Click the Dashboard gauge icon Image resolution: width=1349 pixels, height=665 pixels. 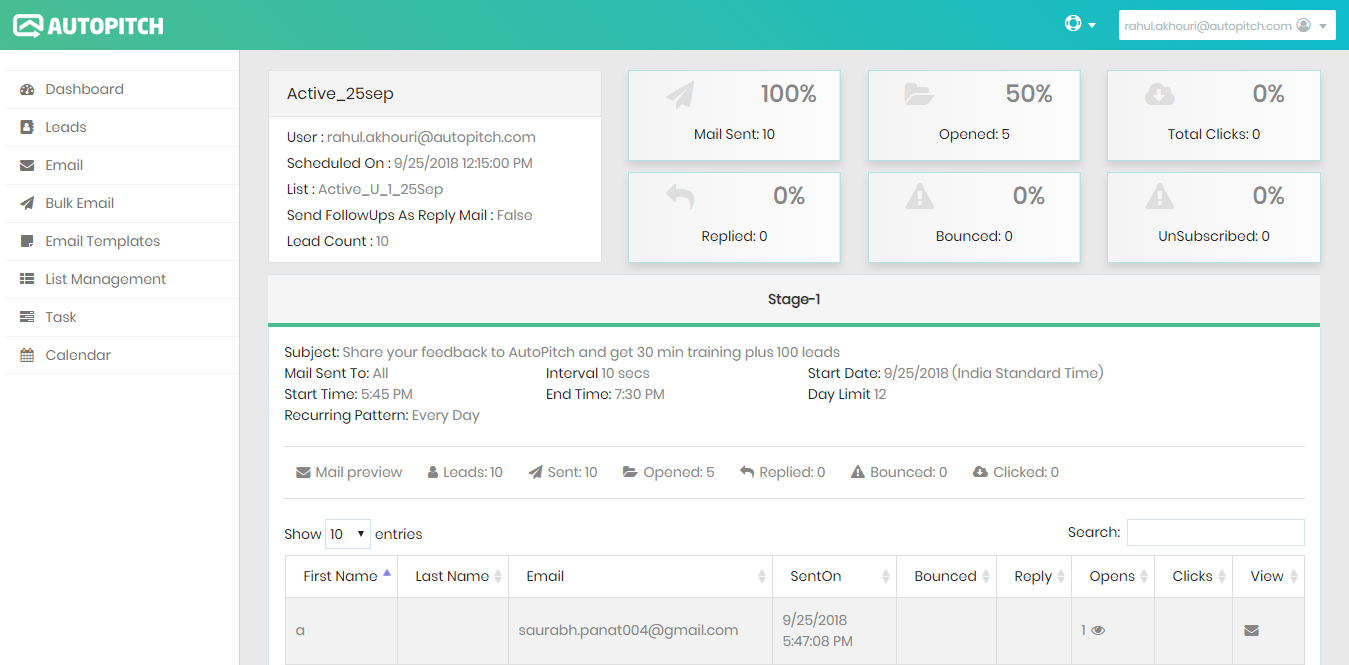27,89
